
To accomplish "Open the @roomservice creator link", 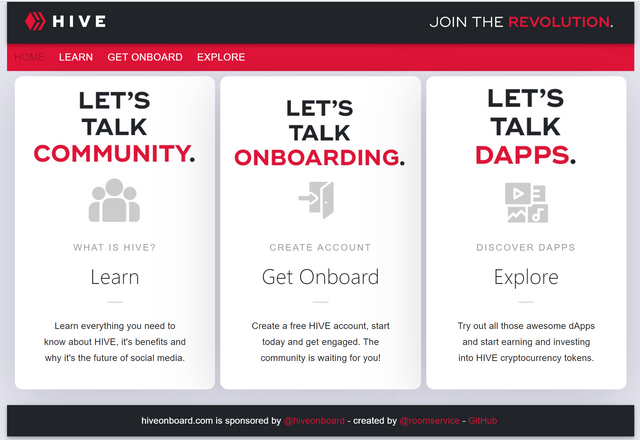I will (x=429, y=421).
